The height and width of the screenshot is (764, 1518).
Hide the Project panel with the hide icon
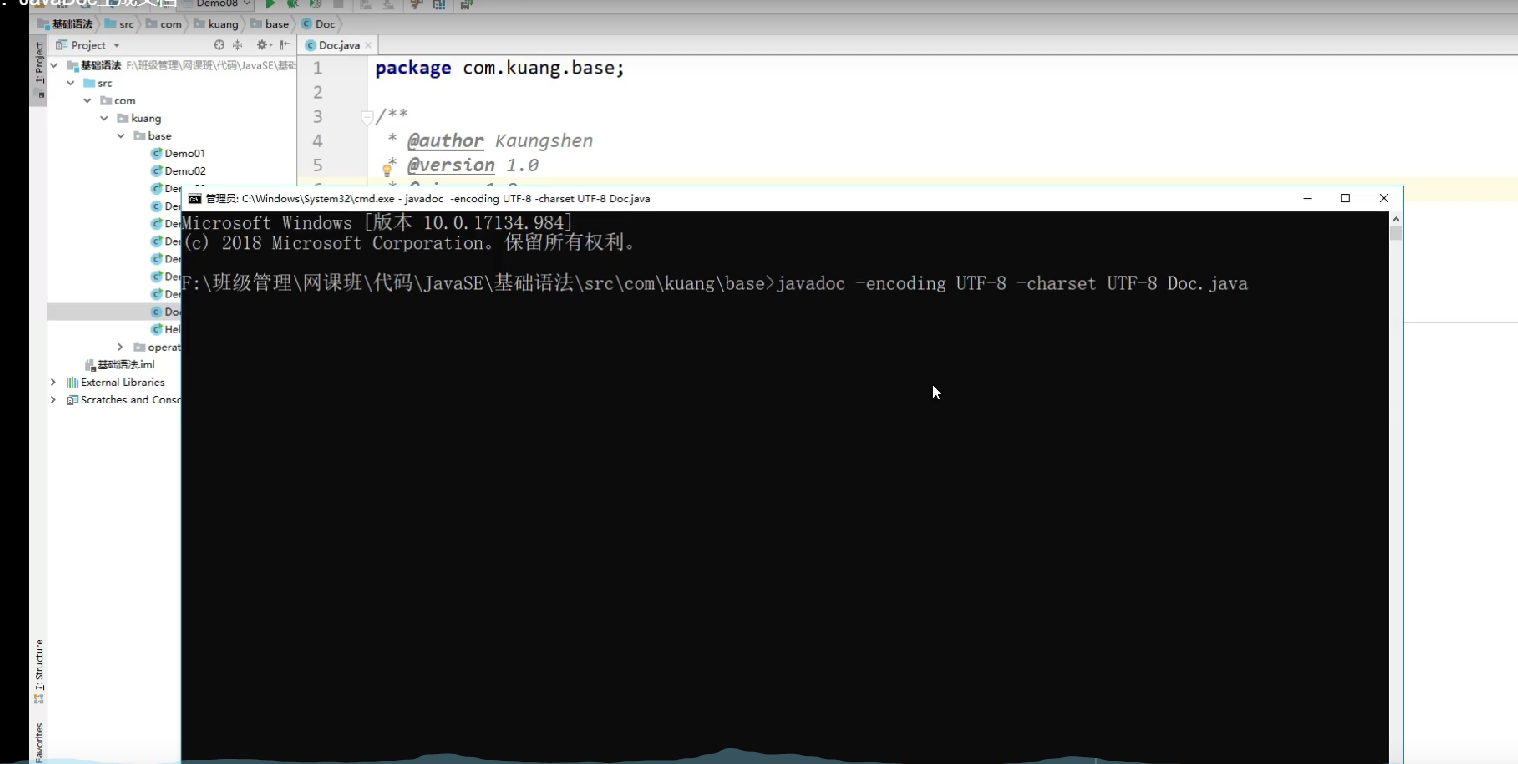[x=285, y=45]
